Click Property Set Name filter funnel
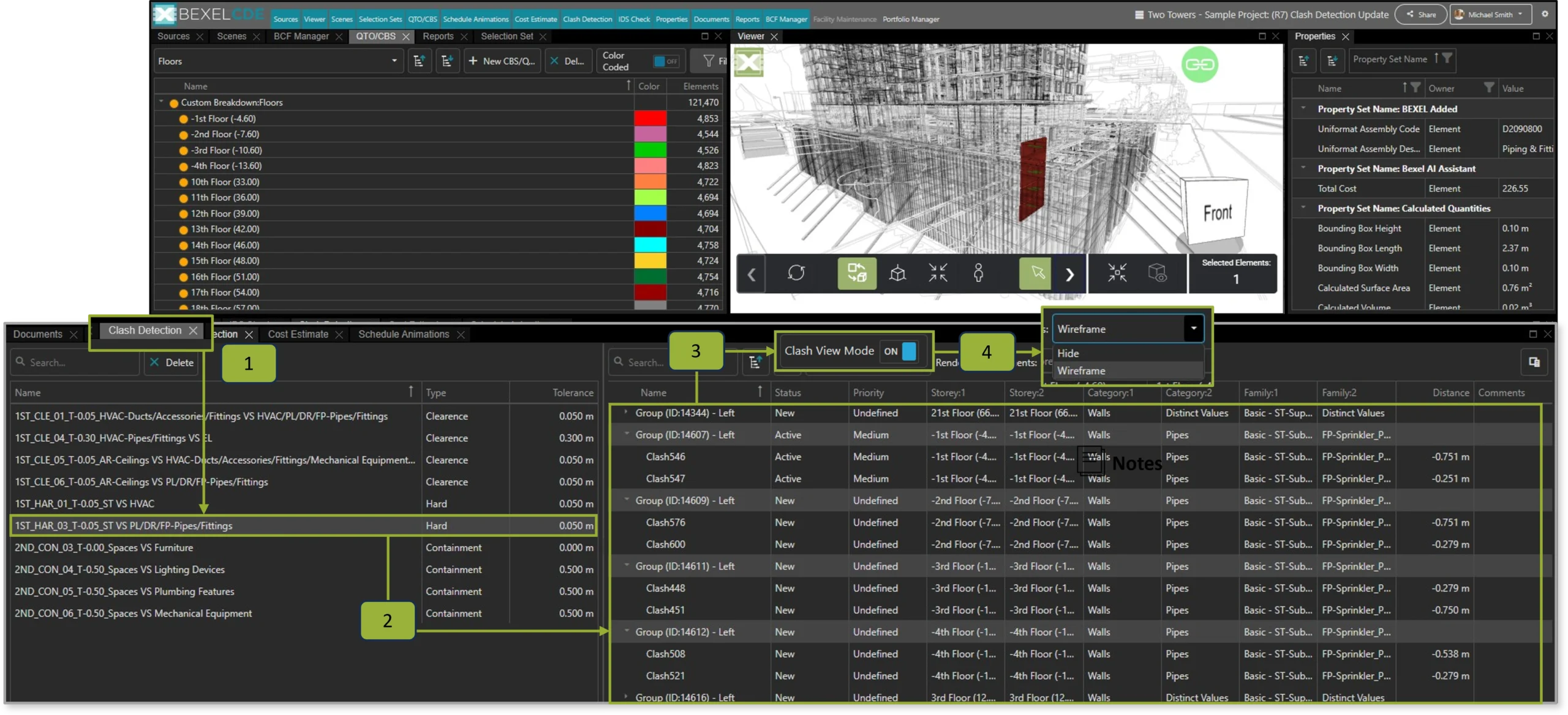The height and width of the screenshot is (715, 1568). [1447, 58]
